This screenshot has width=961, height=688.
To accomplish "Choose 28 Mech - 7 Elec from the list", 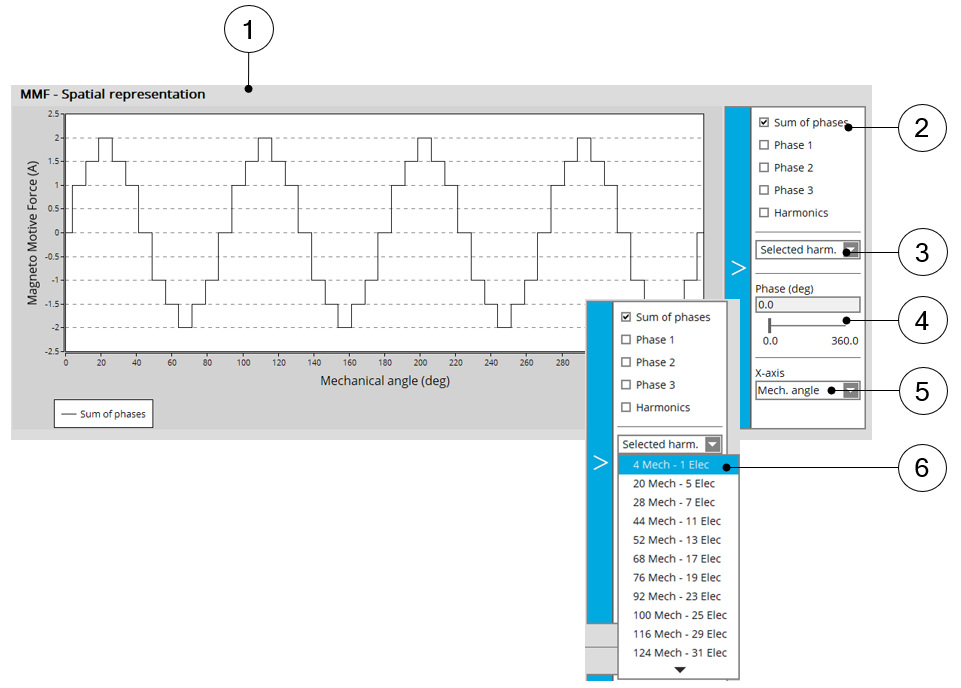I will [x=673, y=502].
